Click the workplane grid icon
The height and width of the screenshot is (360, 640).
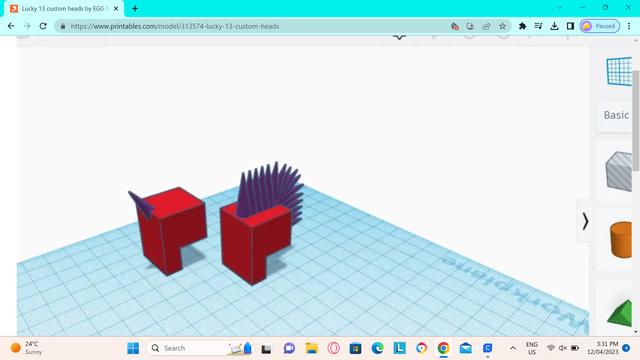coord(619,72)
